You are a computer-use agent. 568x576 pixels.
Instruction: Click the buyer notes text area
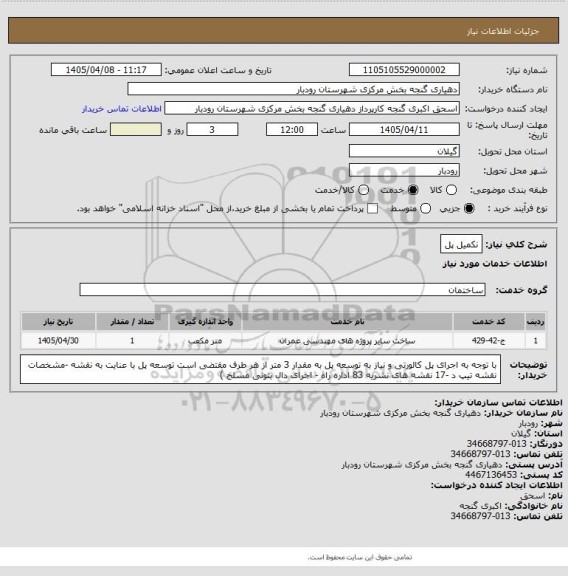pos(260,370)
